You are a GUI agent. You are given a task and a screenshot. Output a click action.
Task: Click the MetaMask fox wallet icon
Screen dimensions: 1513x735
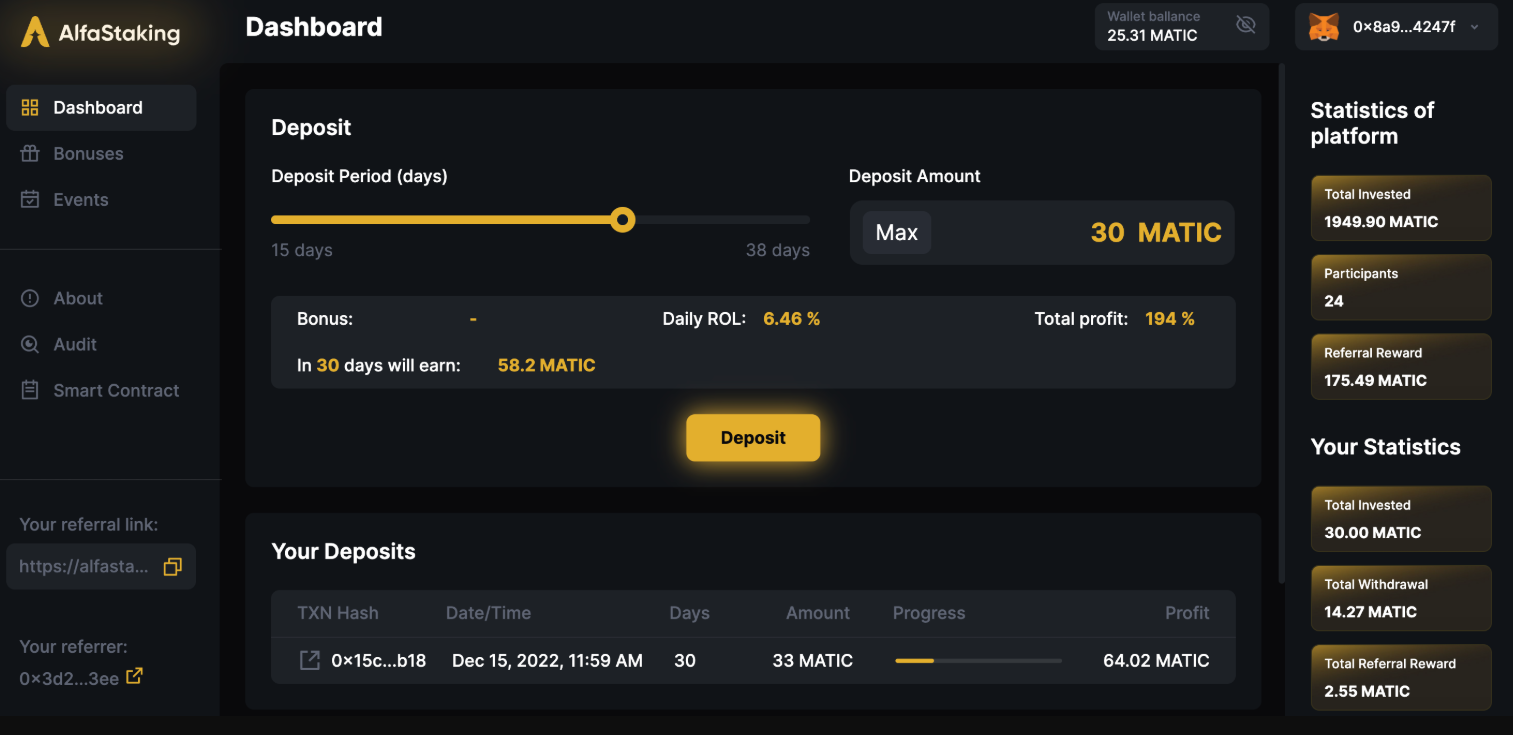[x=1325, y=27]
